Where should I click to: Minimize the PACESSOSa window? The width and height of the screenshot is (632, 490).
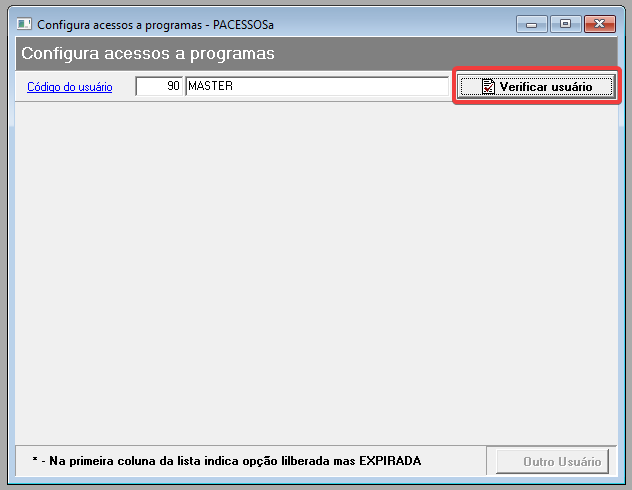point(534,23)
